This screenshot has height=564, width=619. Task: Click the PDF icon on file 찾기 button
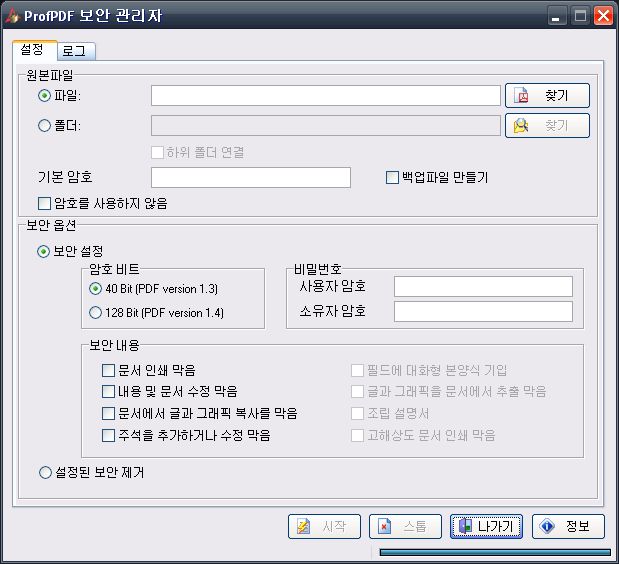click(521, 96)
